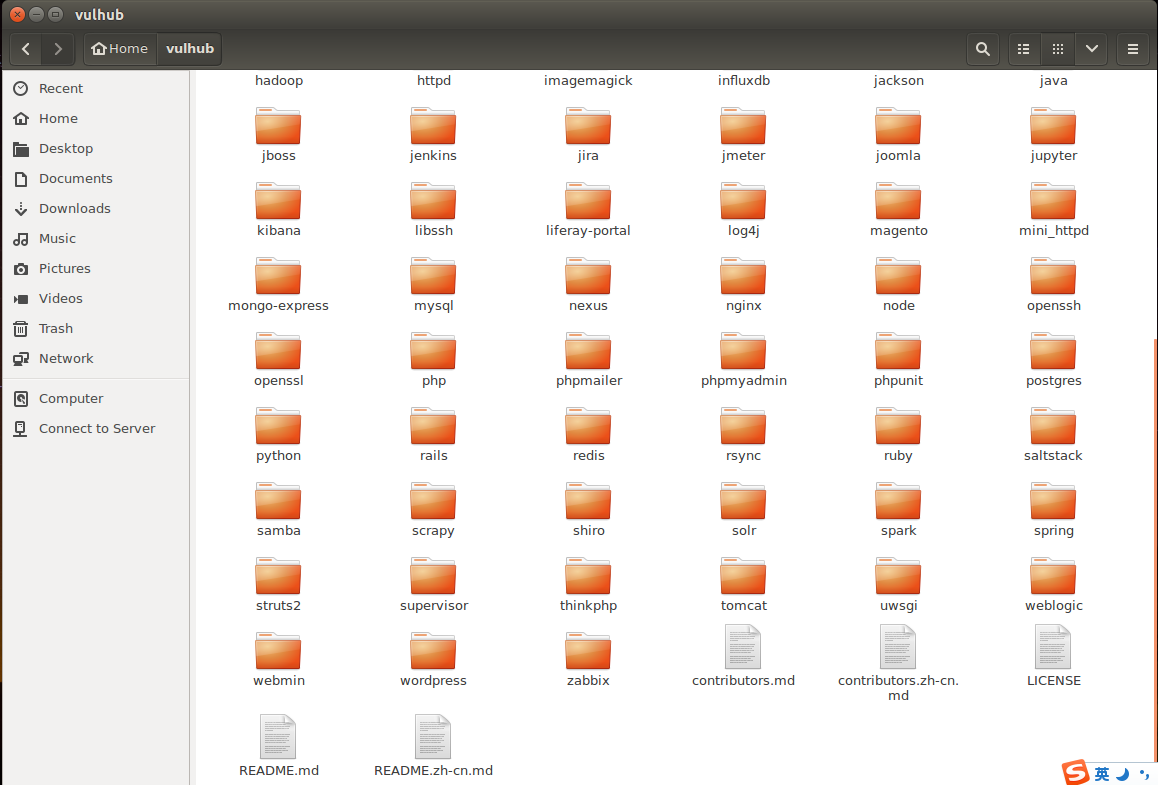This screenshot has height=785, width=1158.
Task: Select the jboss folder icon
Action: [278, 126]
